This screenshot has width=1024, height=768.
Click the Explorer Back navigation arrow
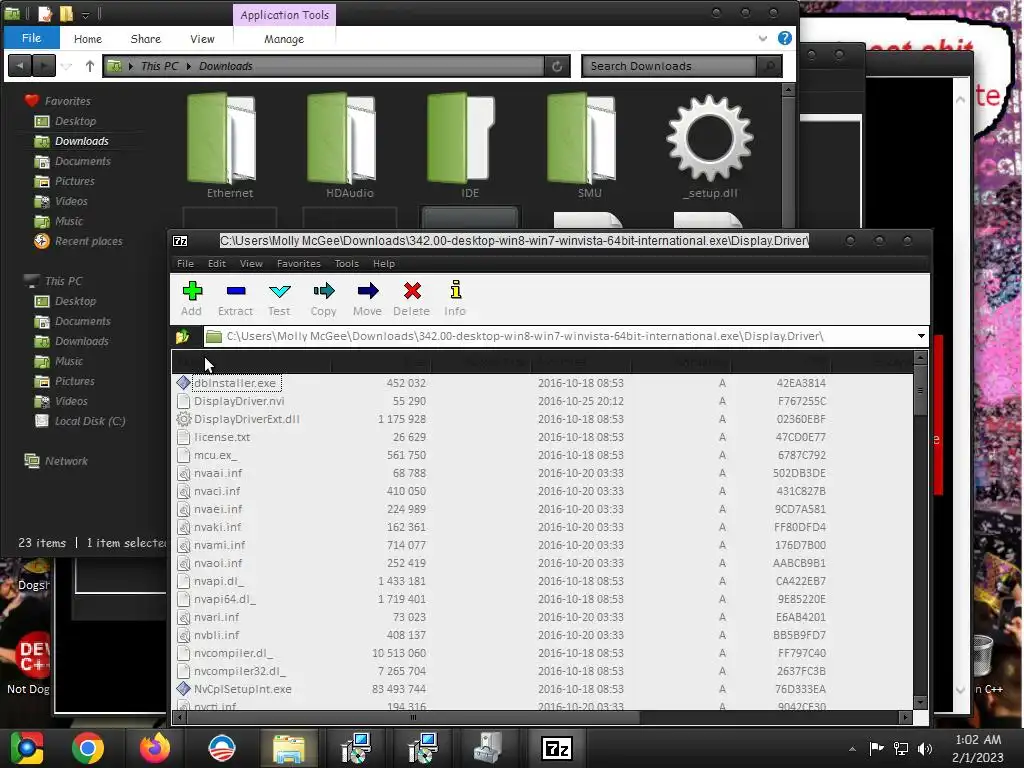tap(20, 65)
